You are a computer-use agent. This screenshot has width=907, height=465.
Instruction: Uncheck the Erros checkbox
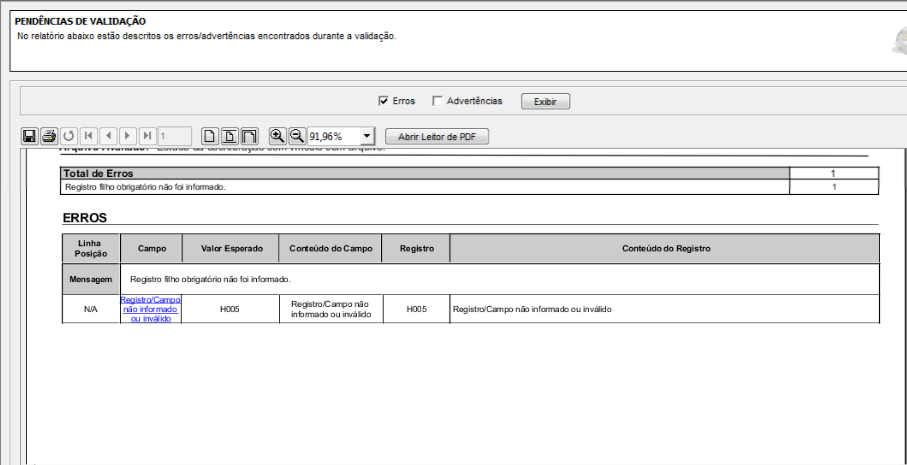click(x=383, y=101)
